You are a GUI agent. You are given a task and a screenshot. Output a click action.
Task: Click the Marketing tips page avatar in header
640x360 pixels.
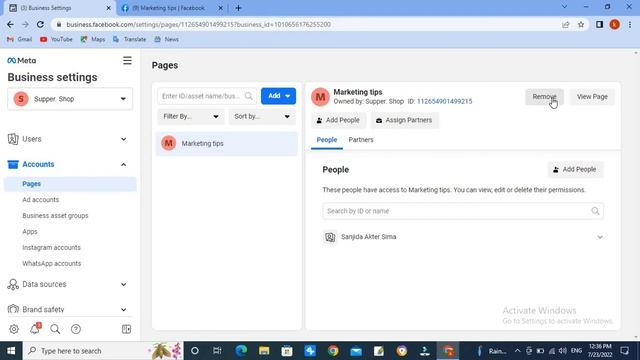320,97
